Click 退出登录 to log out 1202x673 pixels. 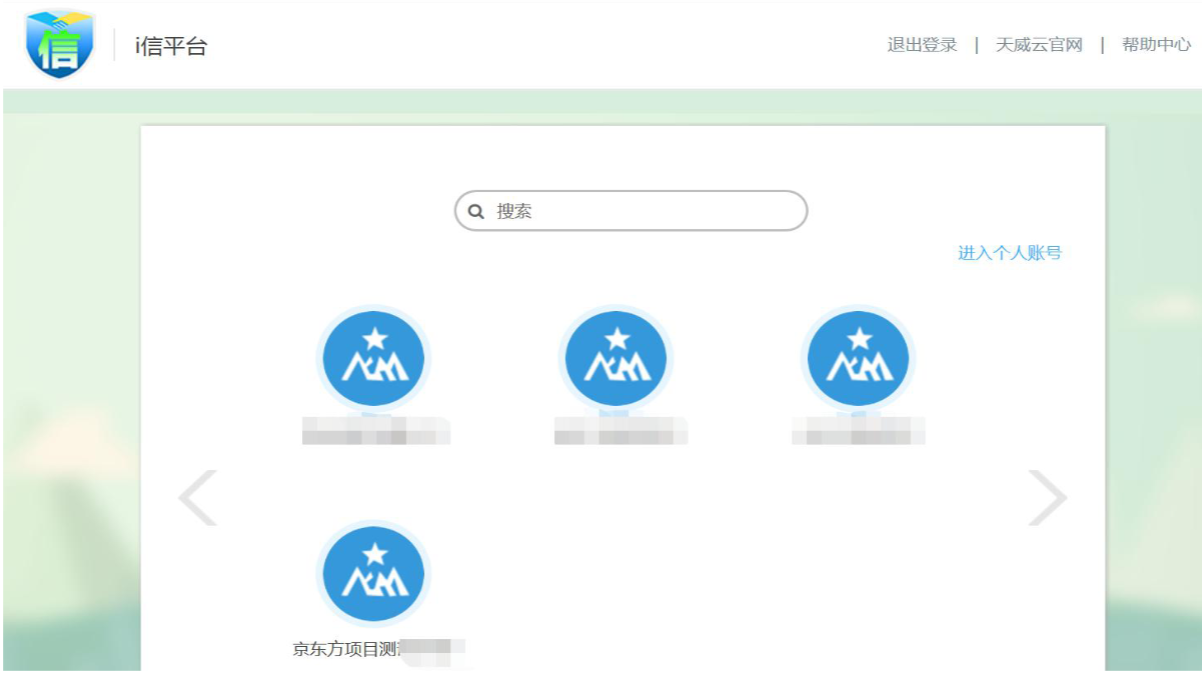tap(921, 45)
